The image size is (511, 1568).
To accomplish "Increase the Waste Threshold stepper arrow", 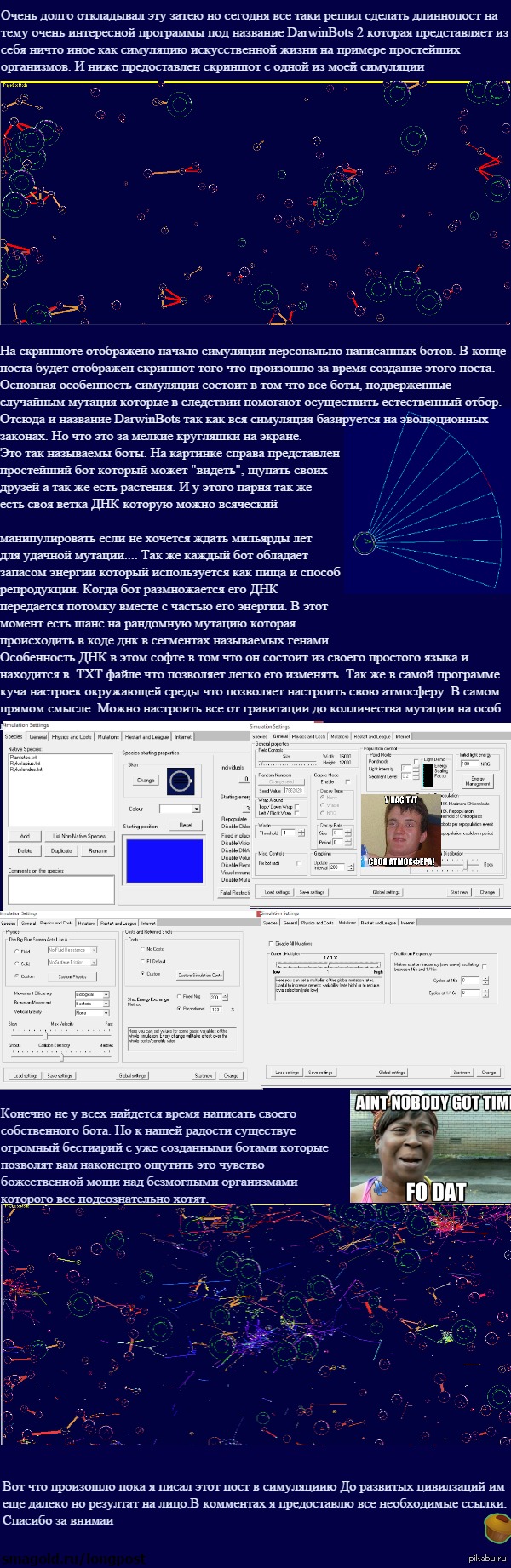I will click(301, 830).
